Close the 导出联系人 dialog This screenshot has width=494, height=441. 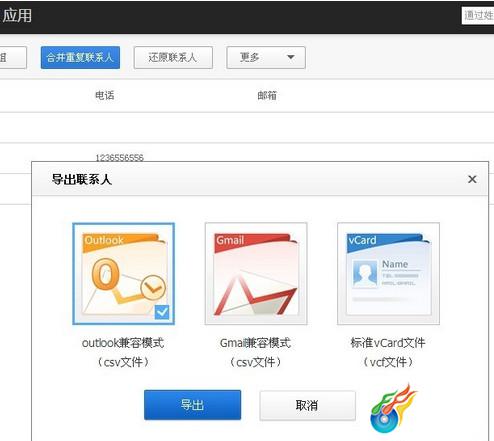click(x=472, y=179)
